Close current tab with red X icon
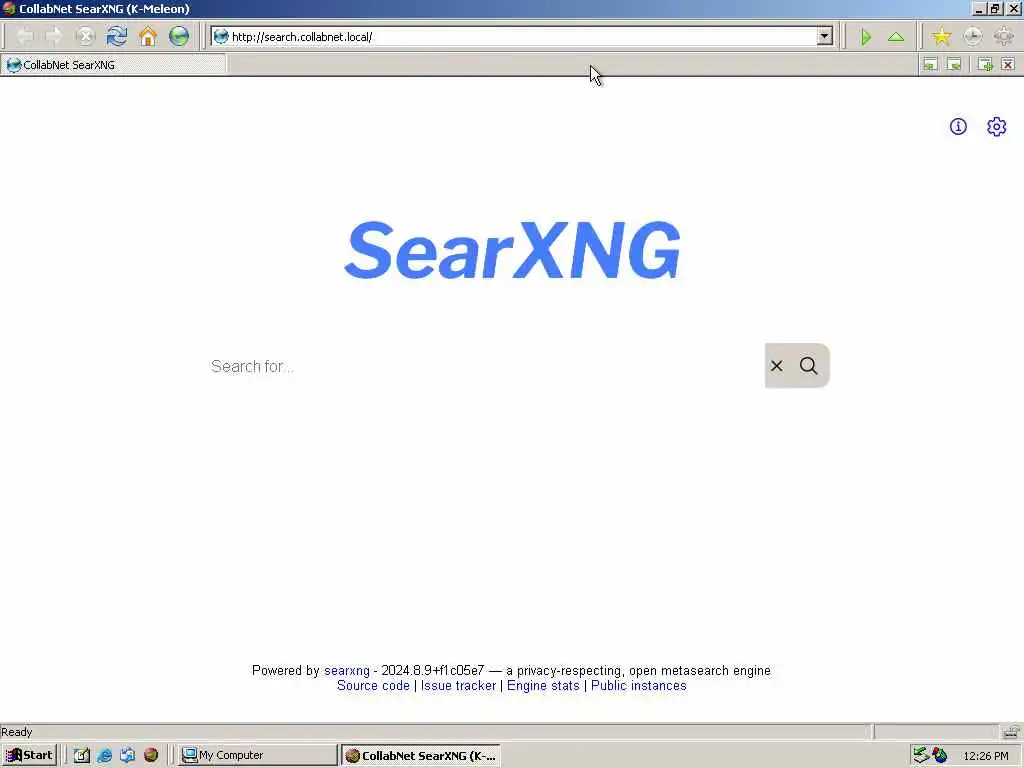Screen dimensions: 1024x768 [1008, 64]
